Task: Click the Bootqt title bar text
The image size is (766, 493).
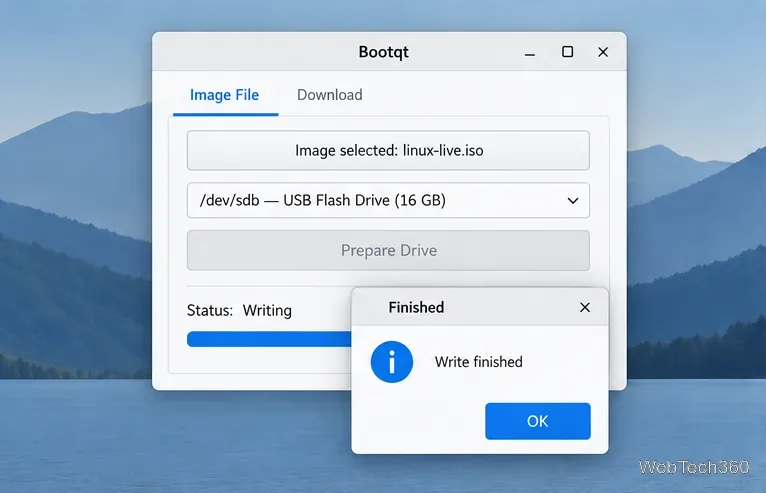Action: (383, 52)
